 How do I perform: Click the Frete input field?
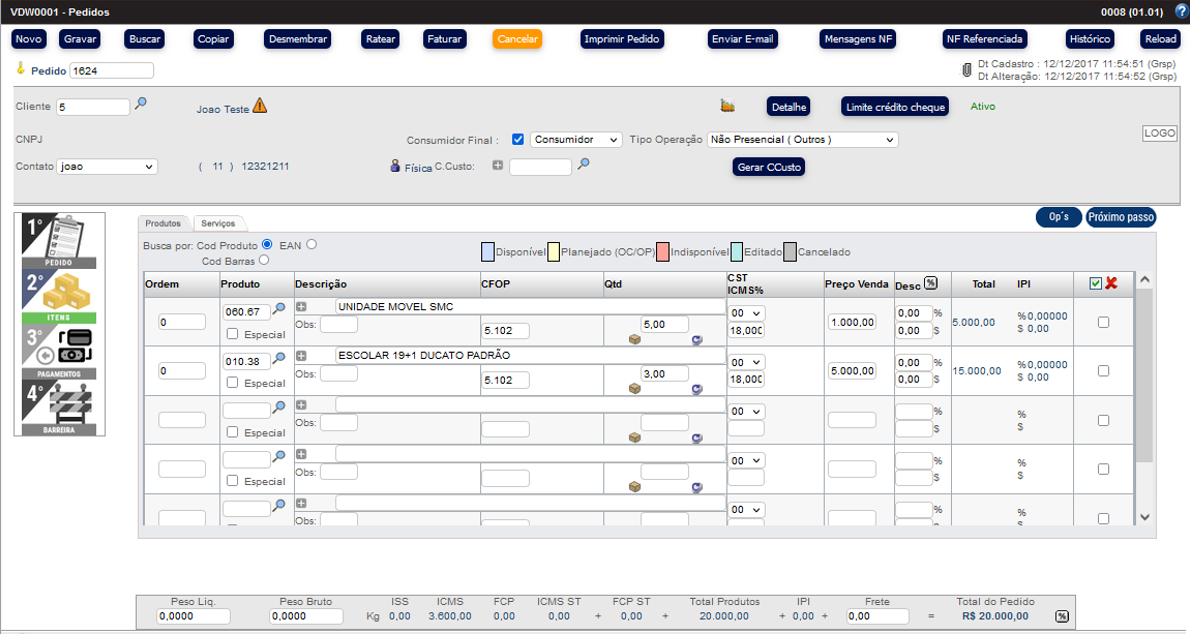click(x=876, y=617)
